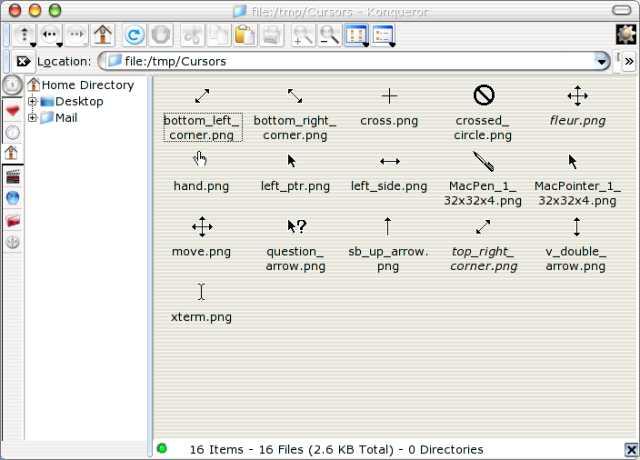640x460 pixels.
Task: Select the Home Directory sidebar tab icon
Action: [12, 153]
